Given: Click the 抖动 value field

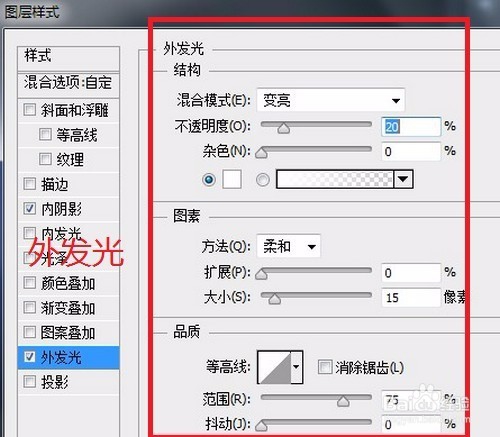Looking at the screenshot, I should 411,424.
